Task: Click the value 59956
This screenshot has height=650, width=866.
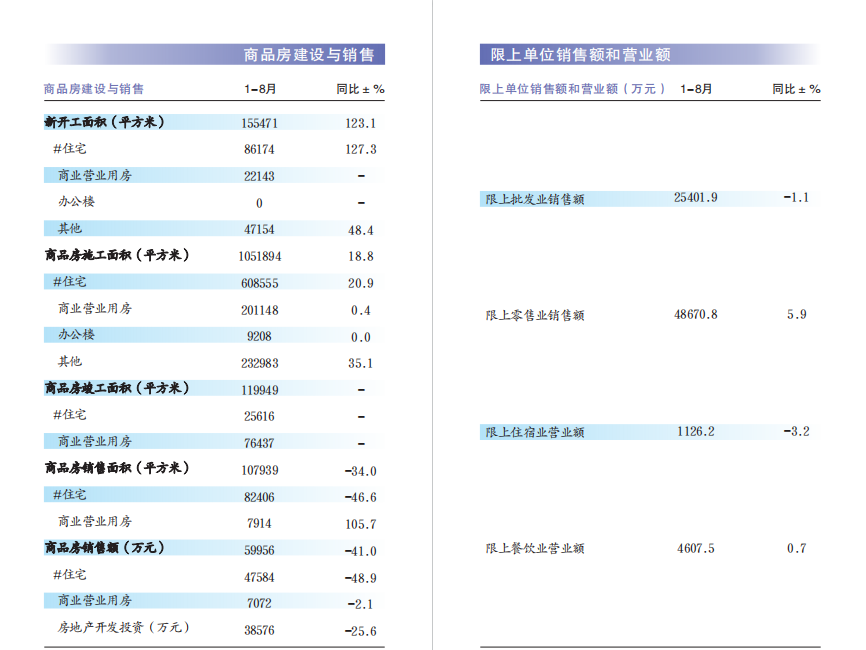Action: 259,550
